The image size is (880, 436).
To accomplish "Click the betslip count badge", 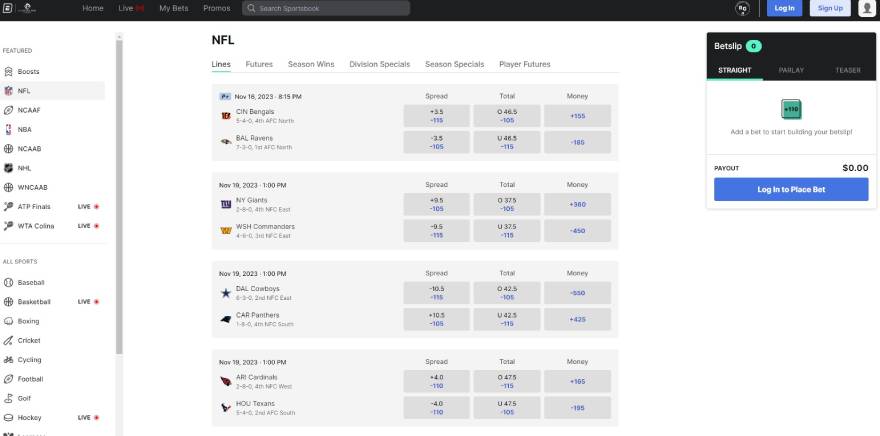I will coord(754,47).
